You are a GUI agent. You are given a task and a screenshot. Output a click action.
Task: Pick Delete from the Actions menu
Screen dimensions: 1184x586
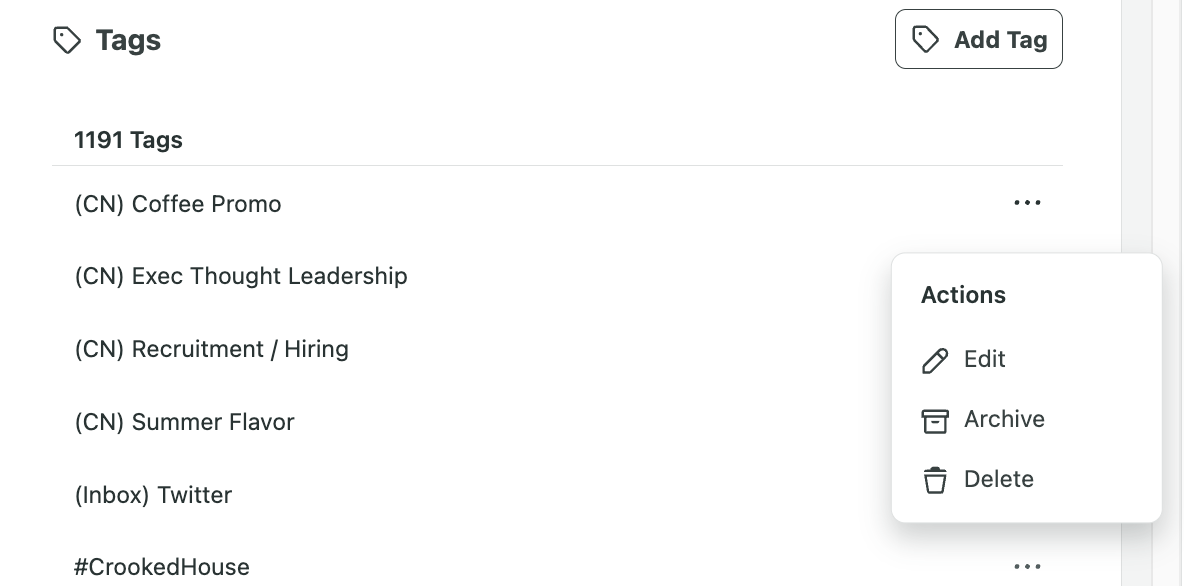click(998, 480)
